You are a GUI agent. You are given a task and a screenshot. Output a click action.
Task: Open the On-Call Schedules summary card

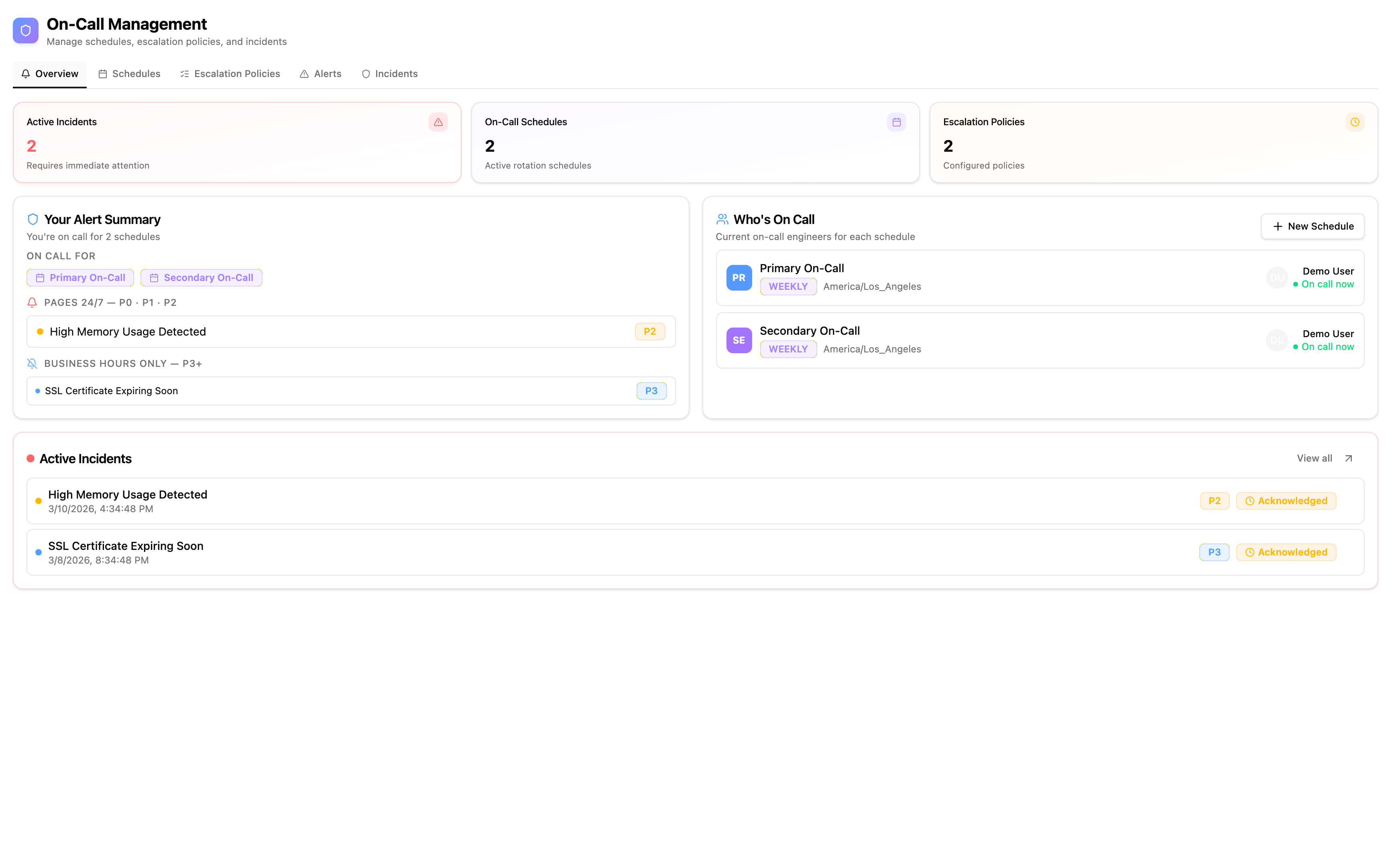coord(695,143)
